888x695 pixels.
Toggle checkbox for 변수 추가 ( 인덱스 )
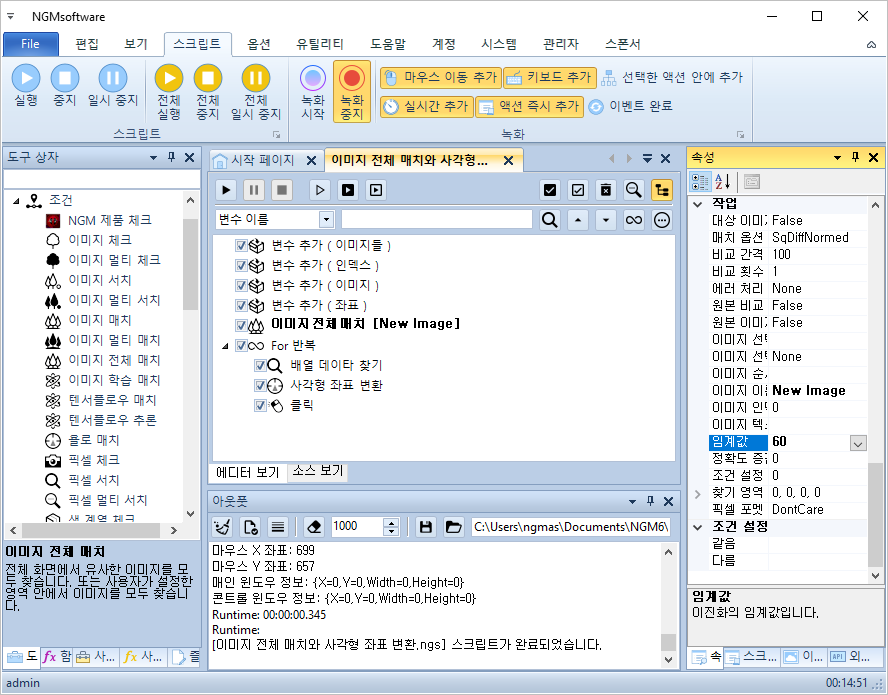(241, 266)
